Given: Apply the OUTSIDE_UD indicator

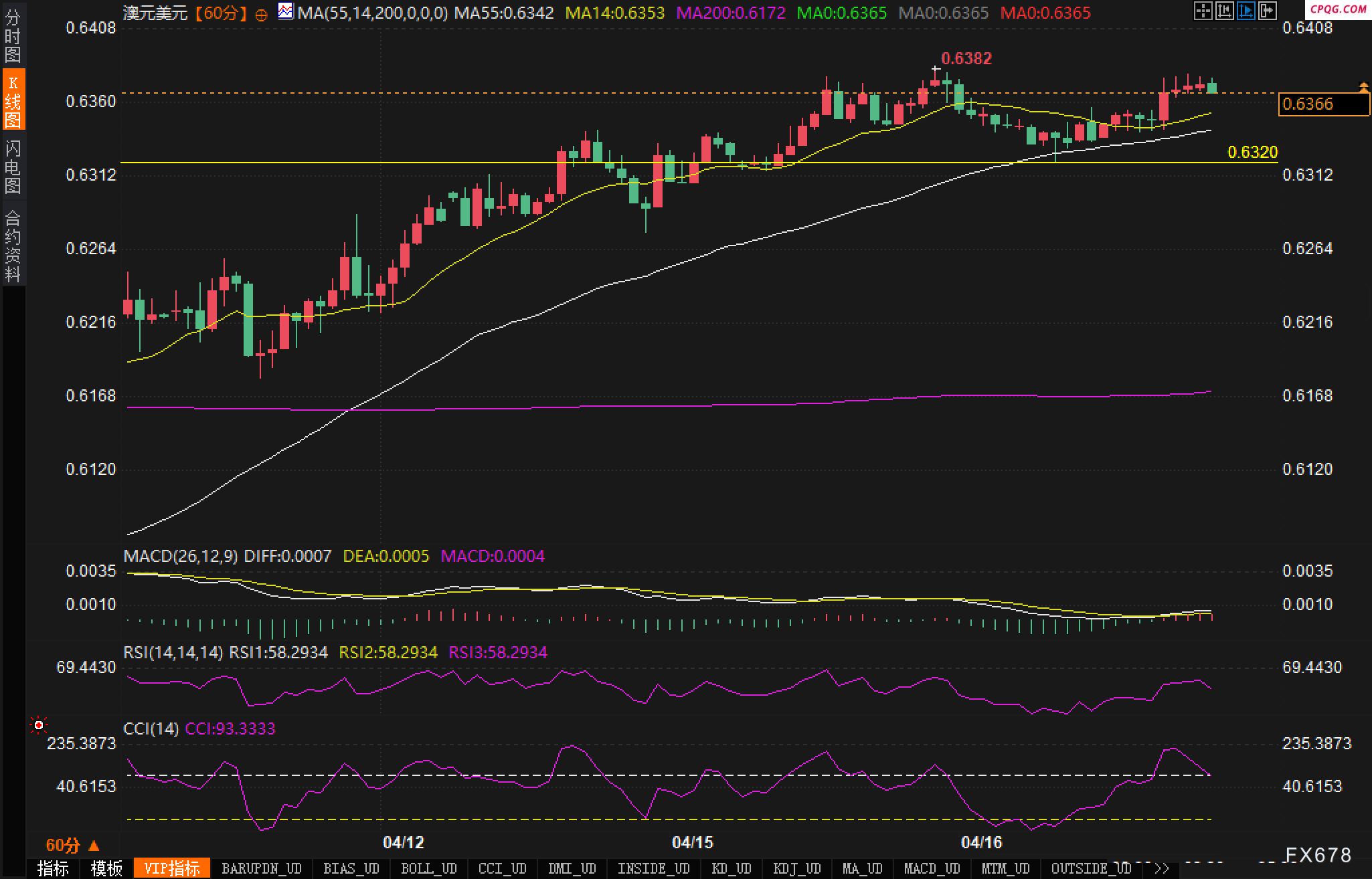Looking at the screenshot, I should pos(1092,868).
